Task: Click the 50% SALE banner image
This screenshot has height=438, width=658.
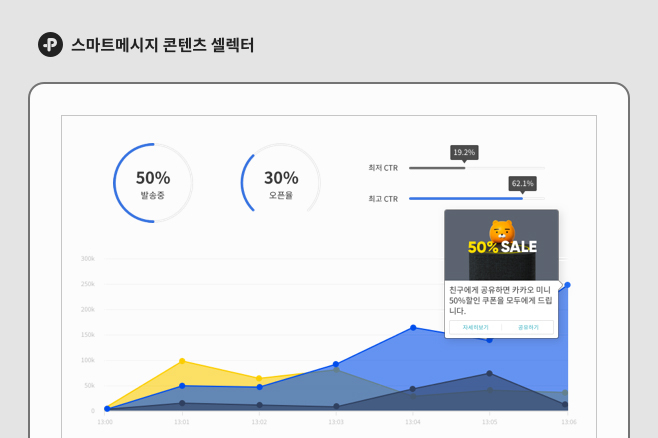Action: (501, 245)
